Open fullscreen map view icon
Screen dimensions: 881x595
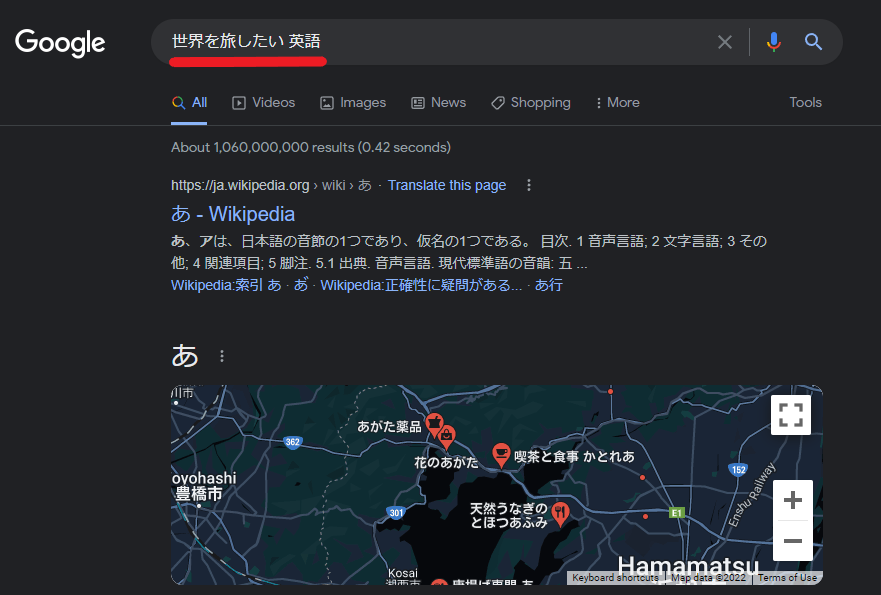point(791,415)
